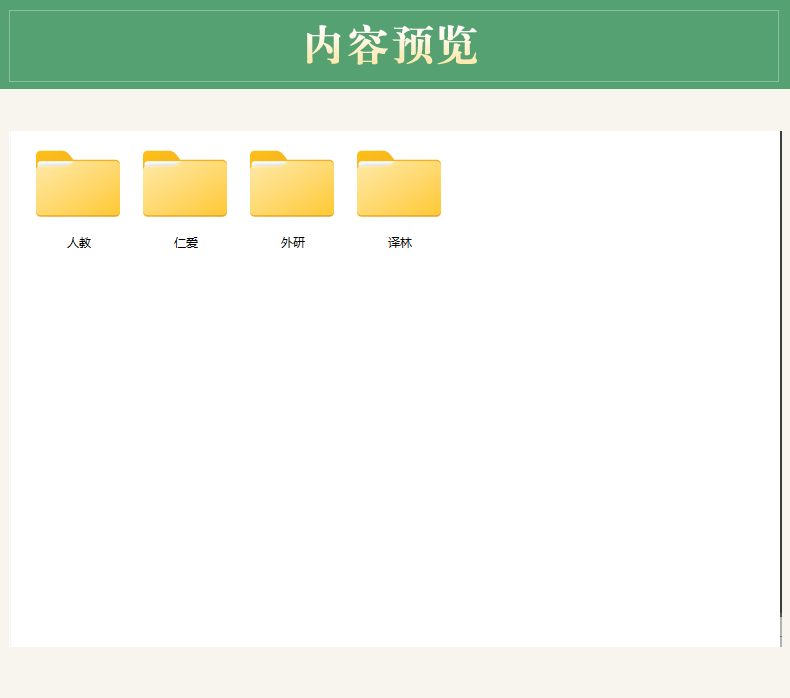Select the 外研 folder name label
Image resolution: width=790 pixels, height=698 pixels.
pyautogui.click(x=293, y=243)
